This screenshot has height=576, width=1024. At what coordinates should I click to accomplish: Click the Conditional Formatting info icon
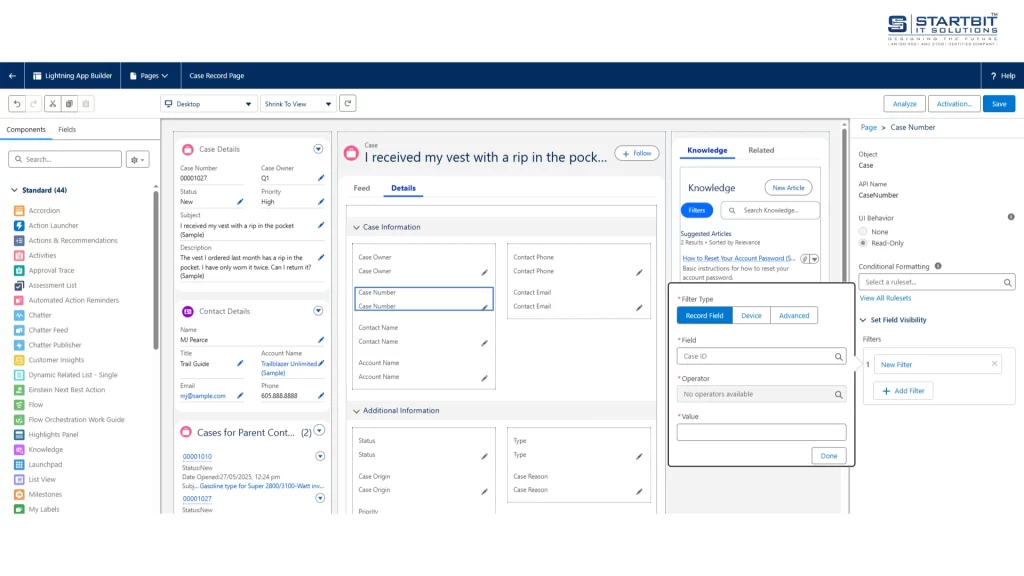point(938,266)
